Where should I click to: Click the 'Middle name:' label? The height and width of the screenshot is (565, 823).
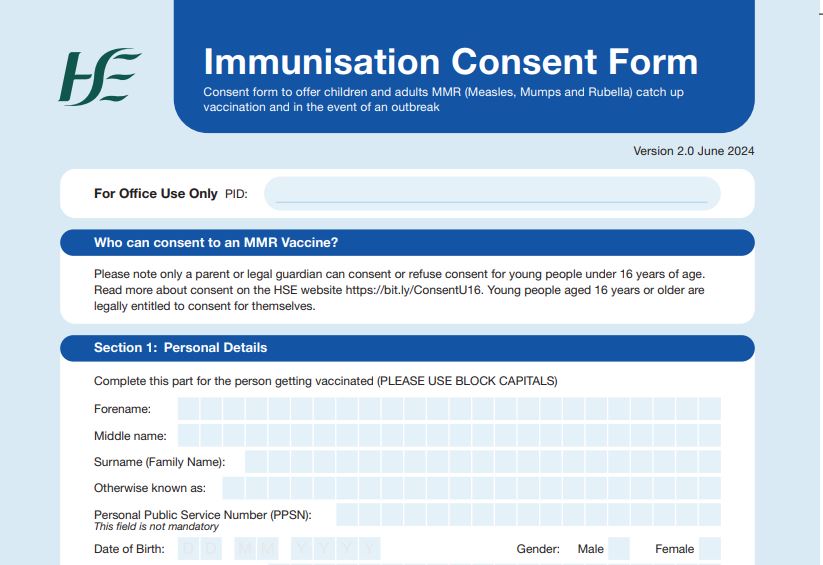click(x=130, y=436)
